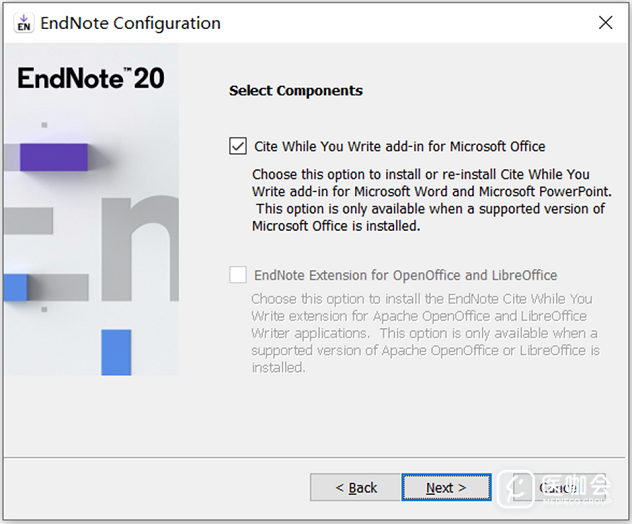This screenshot has height=524, width=632.
Task: Uncheck the Cite While You Write checkbox
Action: pos(238,147)
